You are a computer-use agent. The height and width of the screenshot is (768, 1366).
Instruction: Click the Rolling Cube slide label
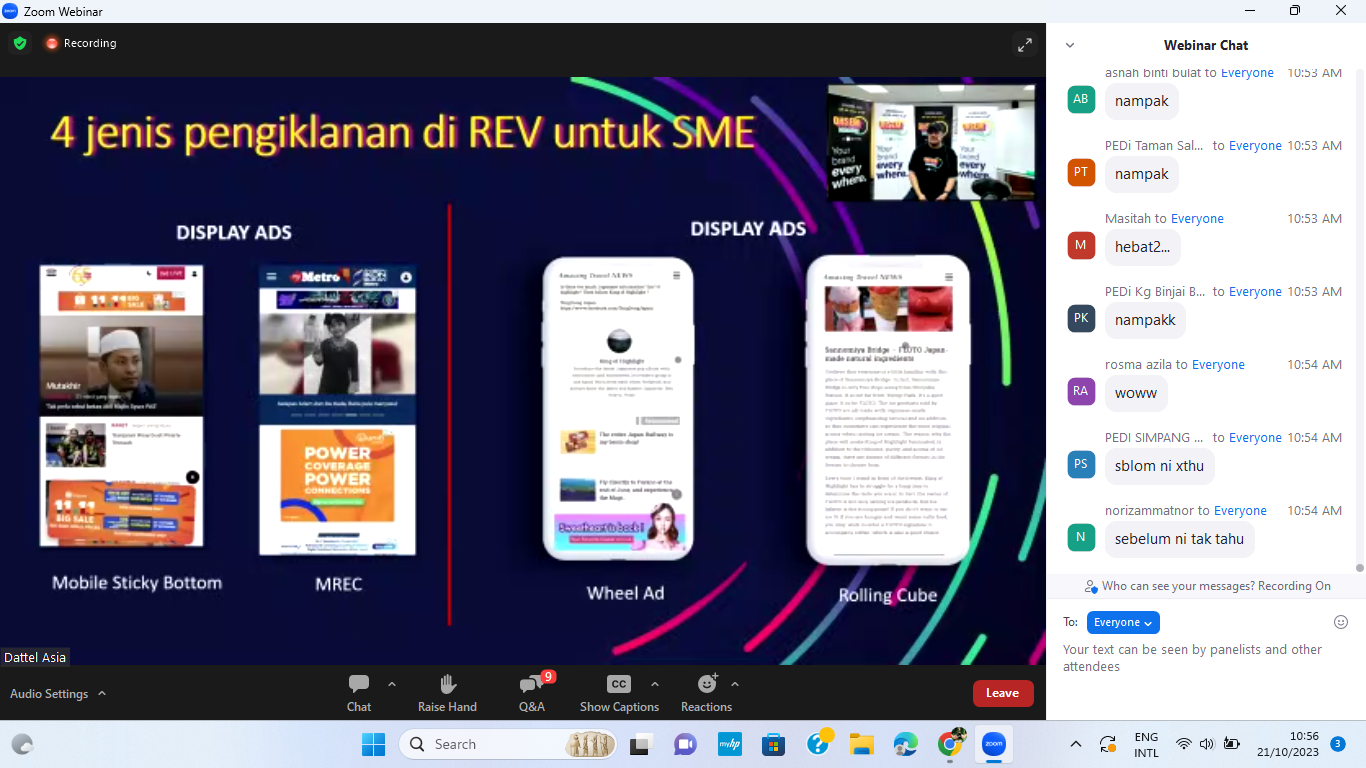coord(888,595)
